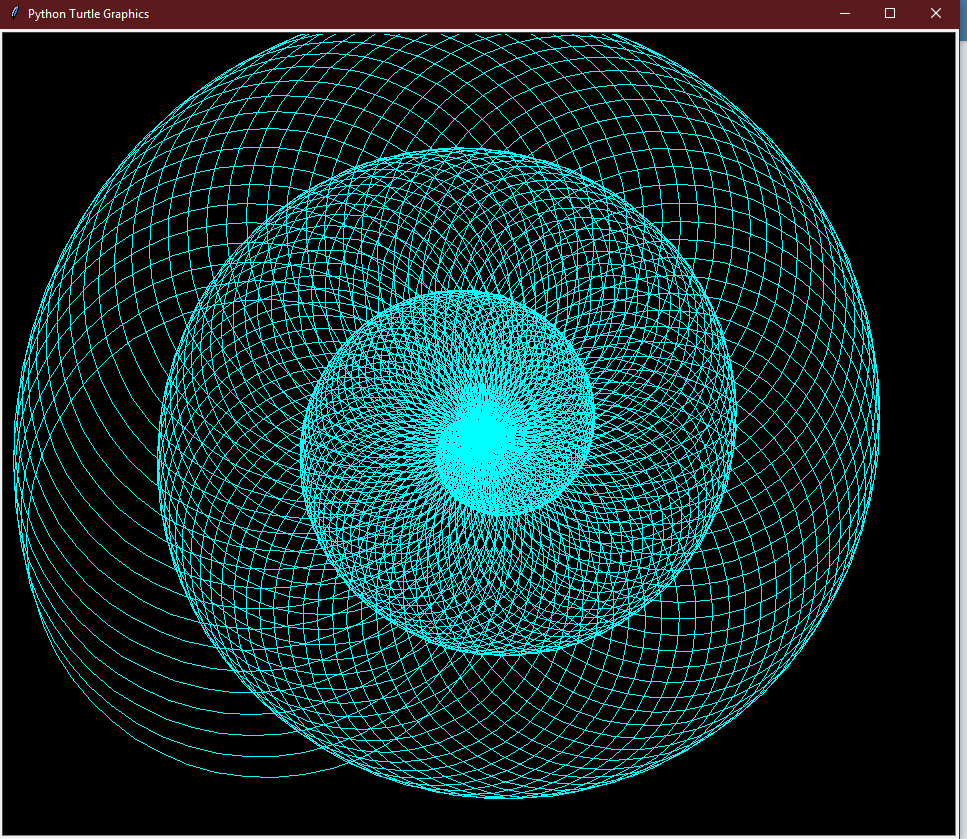
Task: Click the "Python Turtle Graphics" title text
Action: [88, 14]
